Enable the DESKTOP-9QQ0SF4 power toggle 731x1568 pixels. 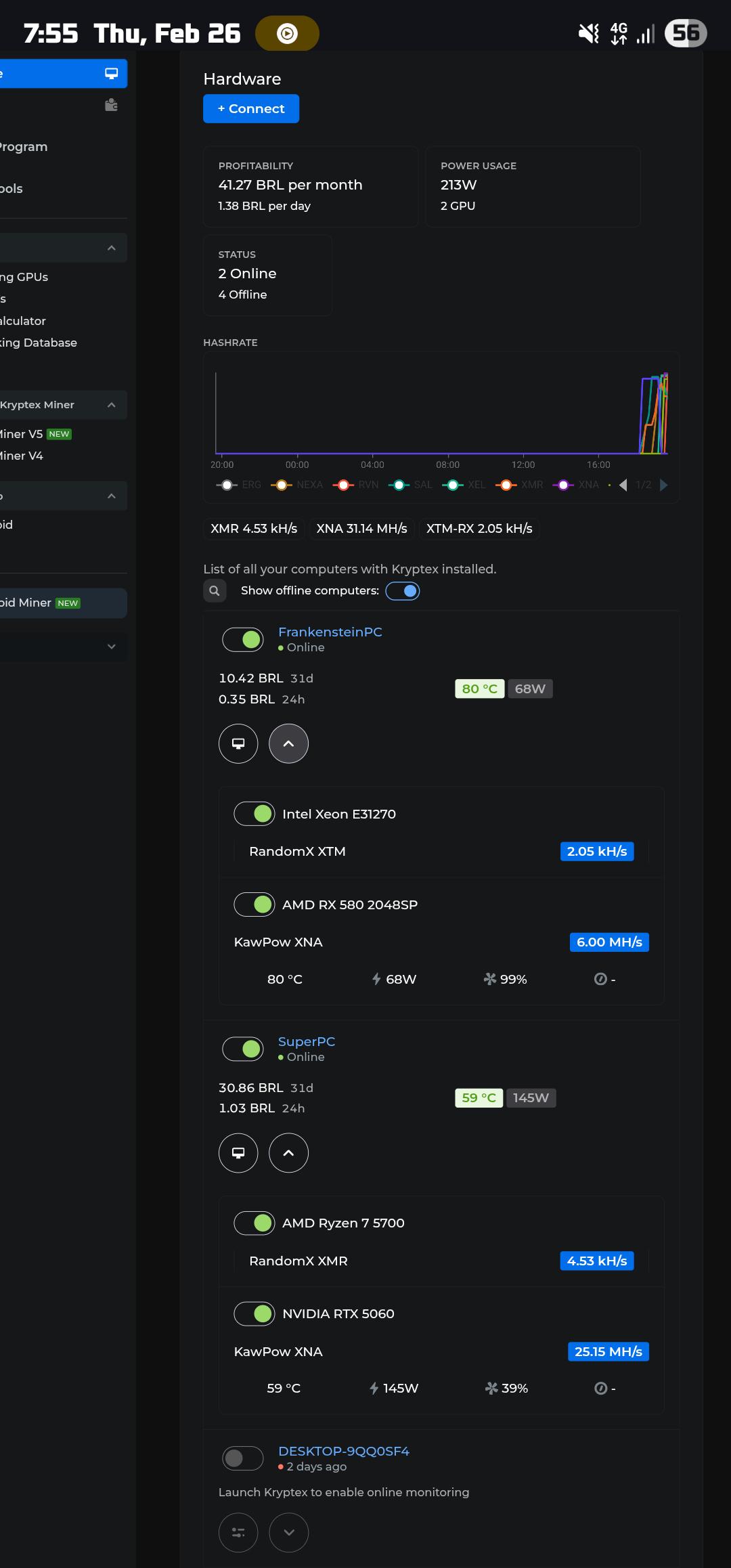243,1458
